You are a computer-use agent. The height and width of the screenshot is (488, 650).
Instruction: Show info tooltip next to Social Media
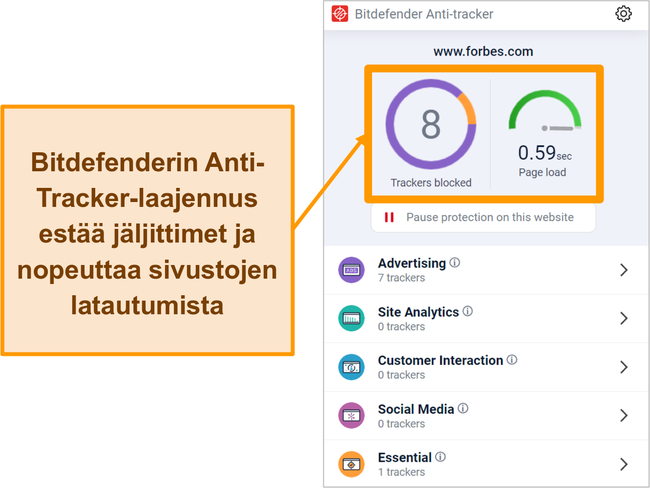tap(463, 408)
